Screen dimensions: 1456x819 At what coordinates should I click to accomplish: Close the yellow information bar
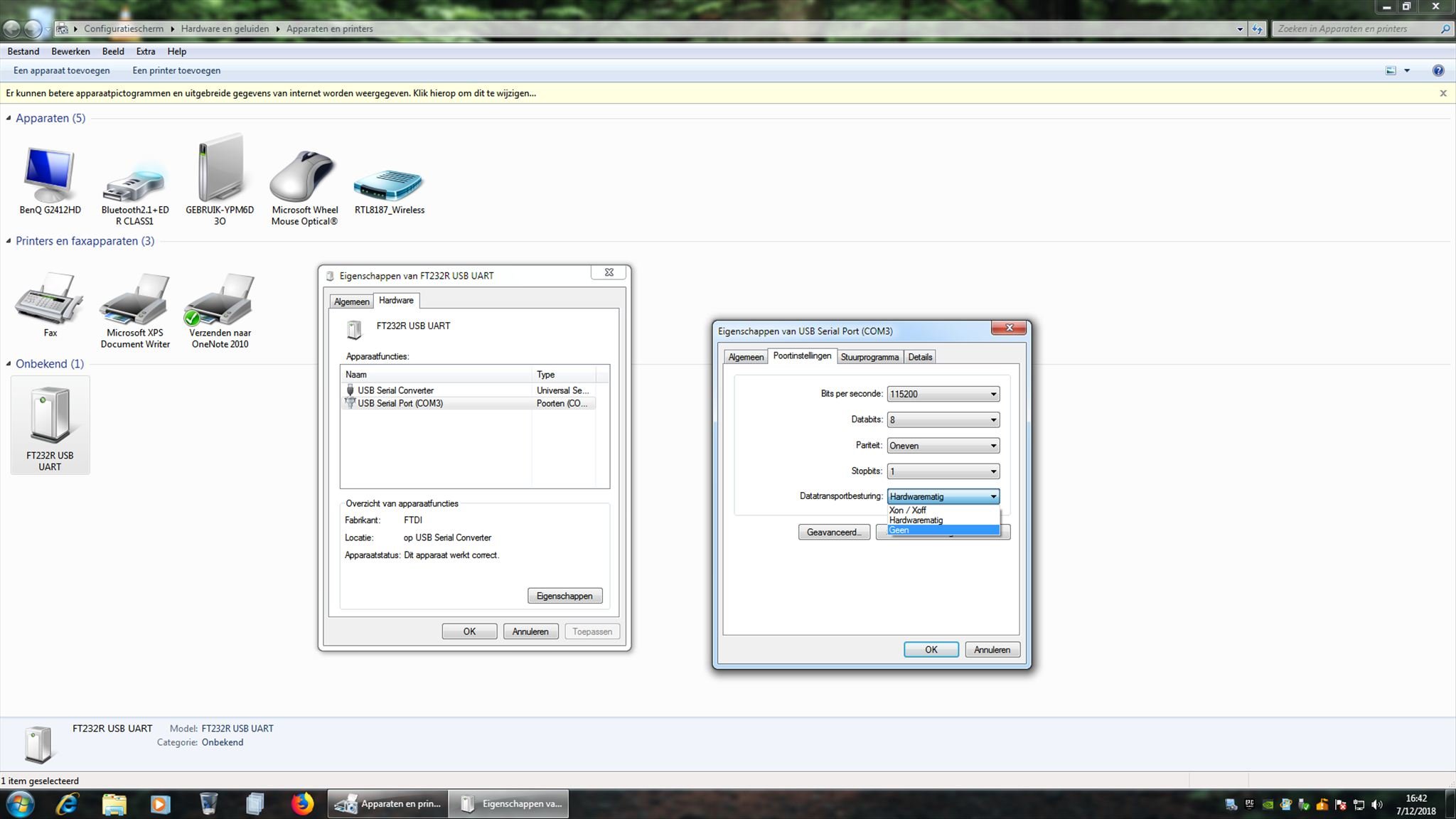click(x=1443, y=93)
